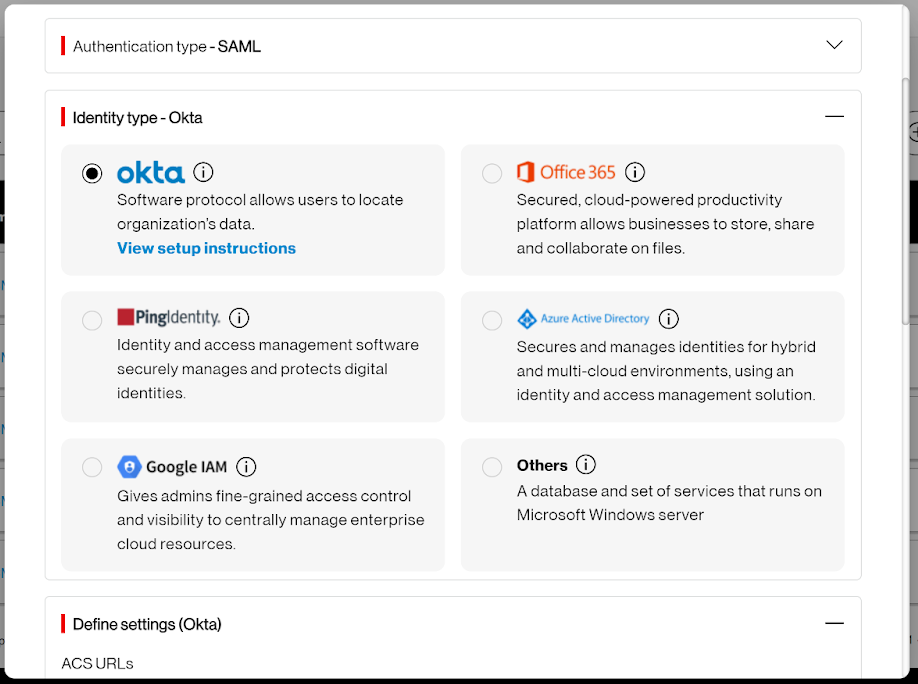Click the Google IAM logo
Viewport: 918px width, 684px height.
coord(172,467)
